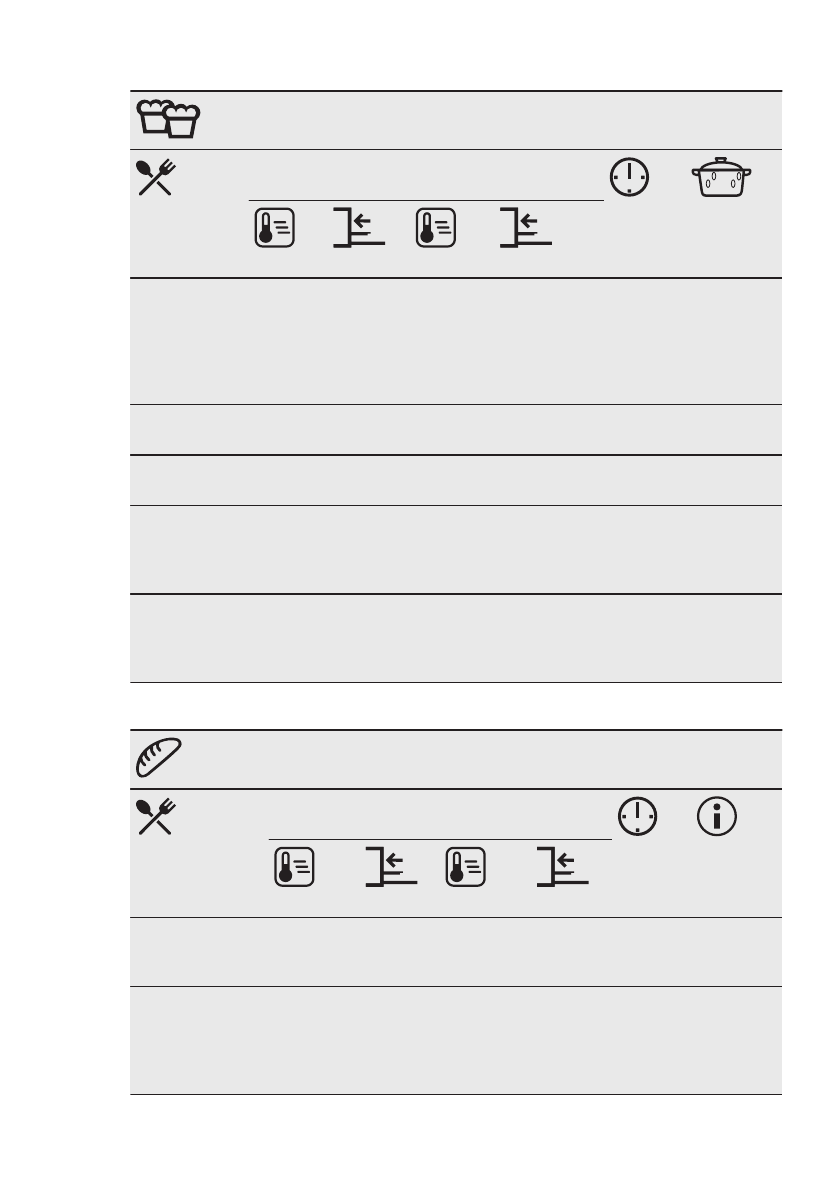This screenshot has width=839, height=1191.
Task: Click the right thermometer icon in the bread table
Action: pyautogui.click(x=465, y=867)
